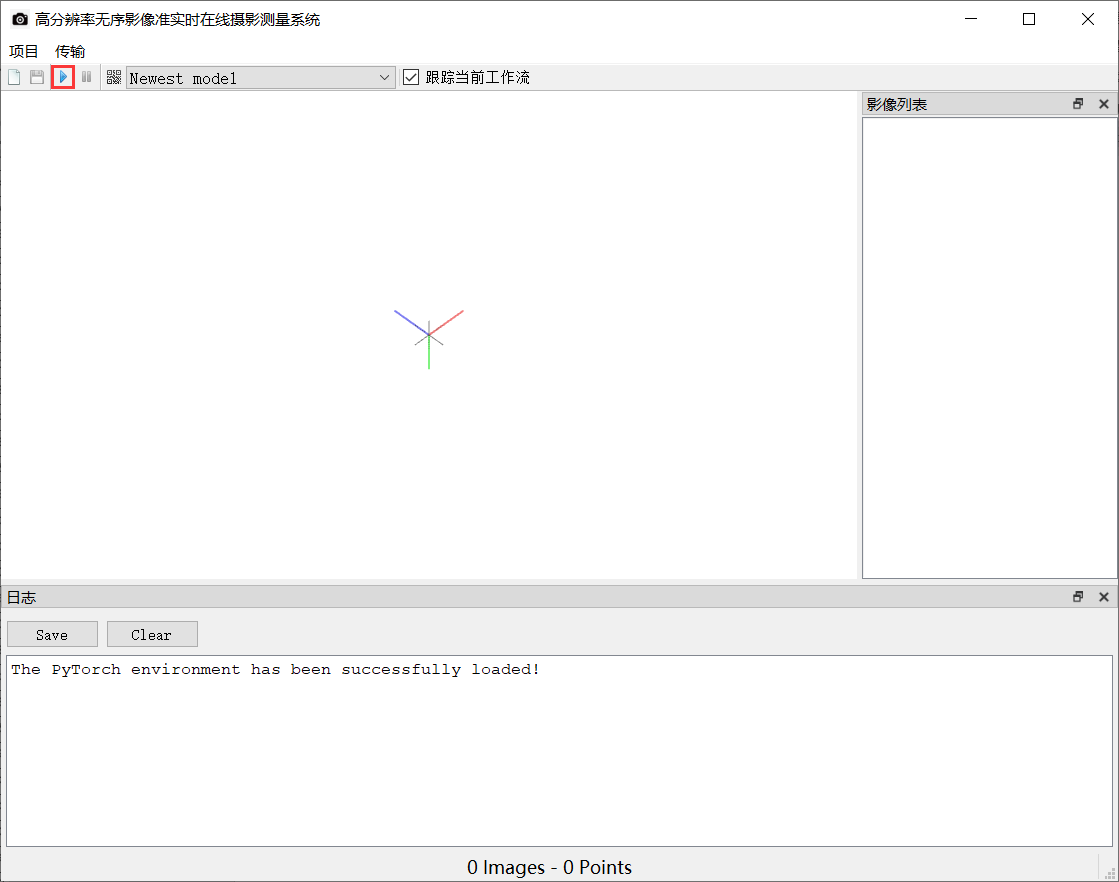
Task: Open the 传输 menu
Action: (x=68, y=51)
